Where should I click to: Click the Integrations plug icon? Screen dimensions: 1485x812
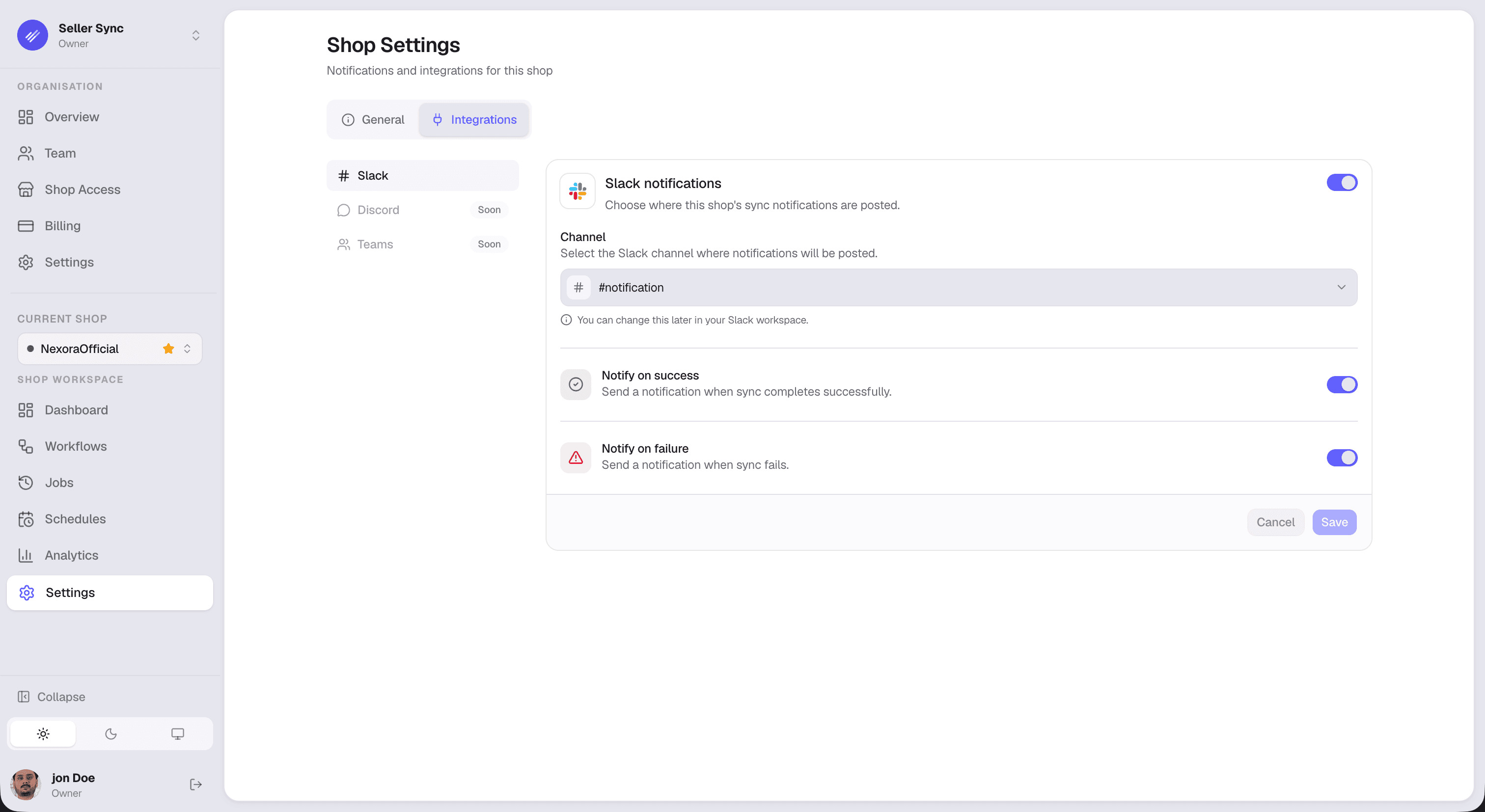point(438,120)
